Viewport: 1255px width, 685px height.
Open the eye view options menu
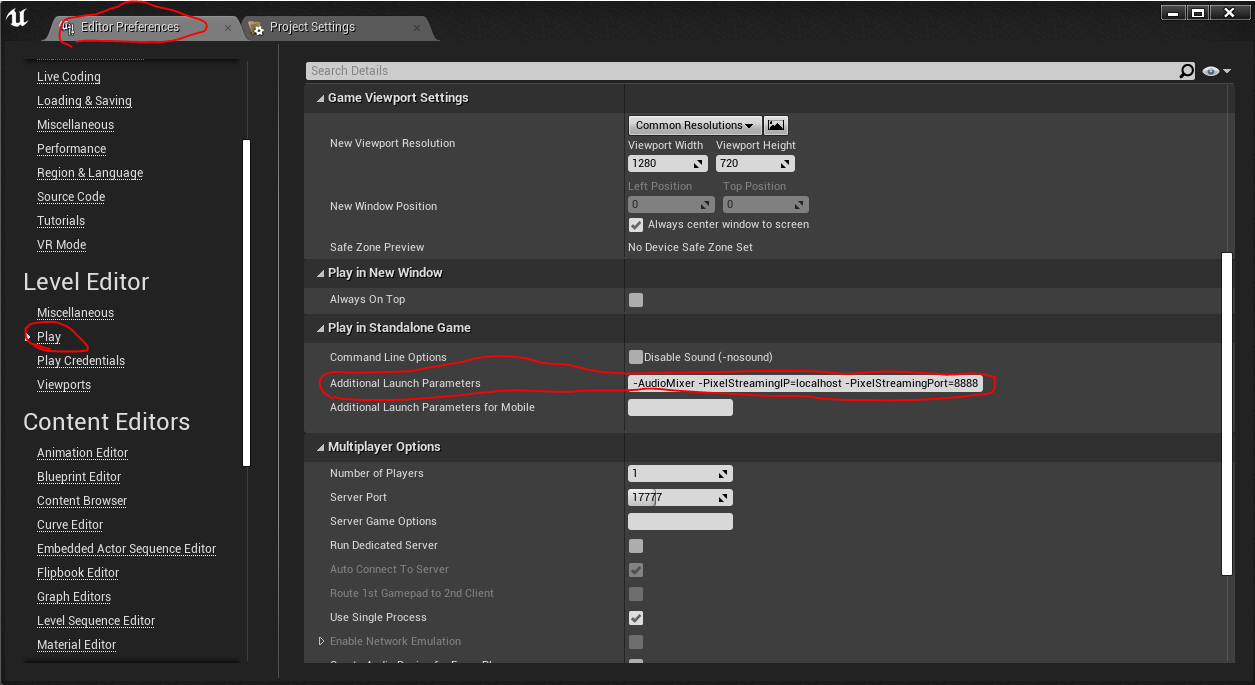pyautogui.click(x=1217, y=71)
